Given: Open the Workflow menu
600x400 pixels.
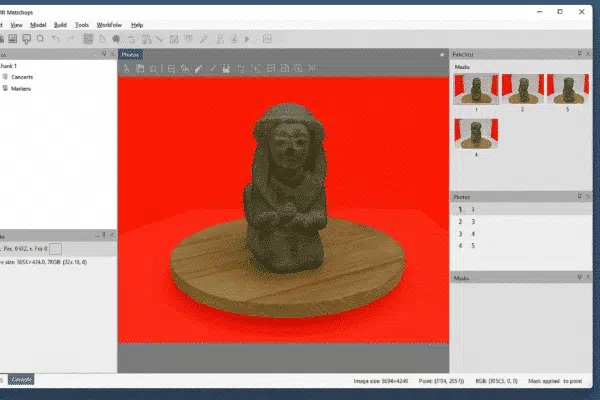Looking at the screenshot, I should (110, 24).
